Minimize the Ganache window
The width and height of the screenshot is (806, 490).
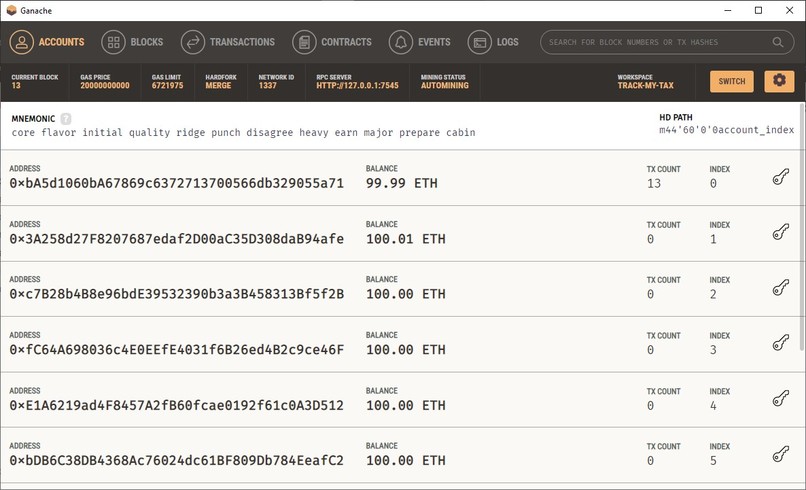pos(727,10)
